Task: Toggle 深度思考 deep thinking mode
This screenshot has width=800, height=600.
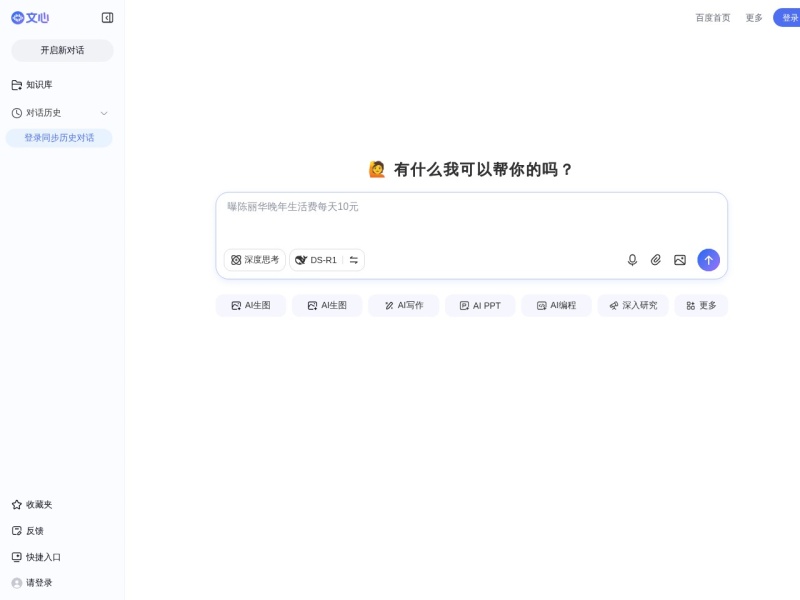Action: tap(254, 259)
